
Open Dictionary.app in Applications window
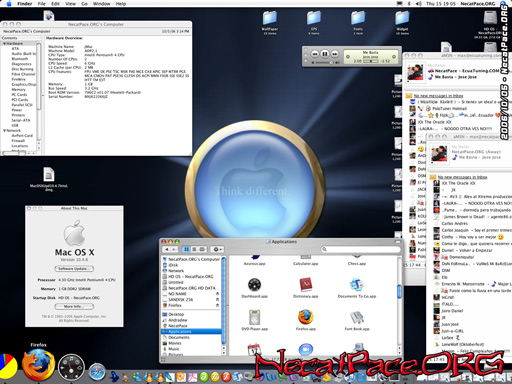pyautogui.click(x=305, y=288)
